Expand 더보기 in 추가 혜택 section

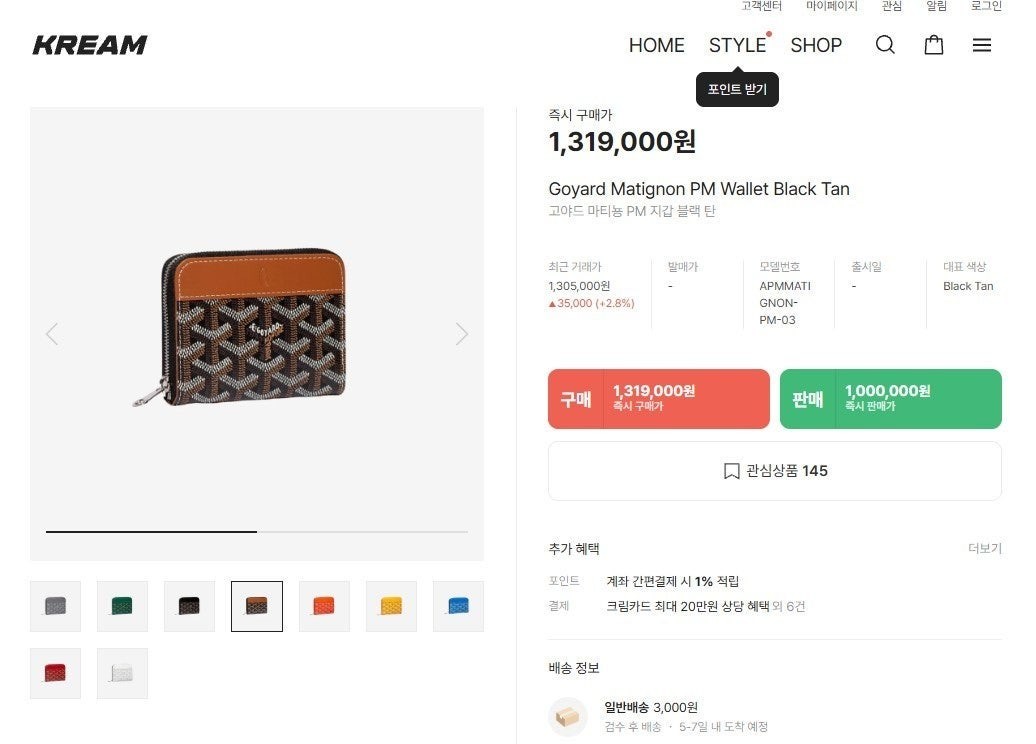(x=984, y=549)
